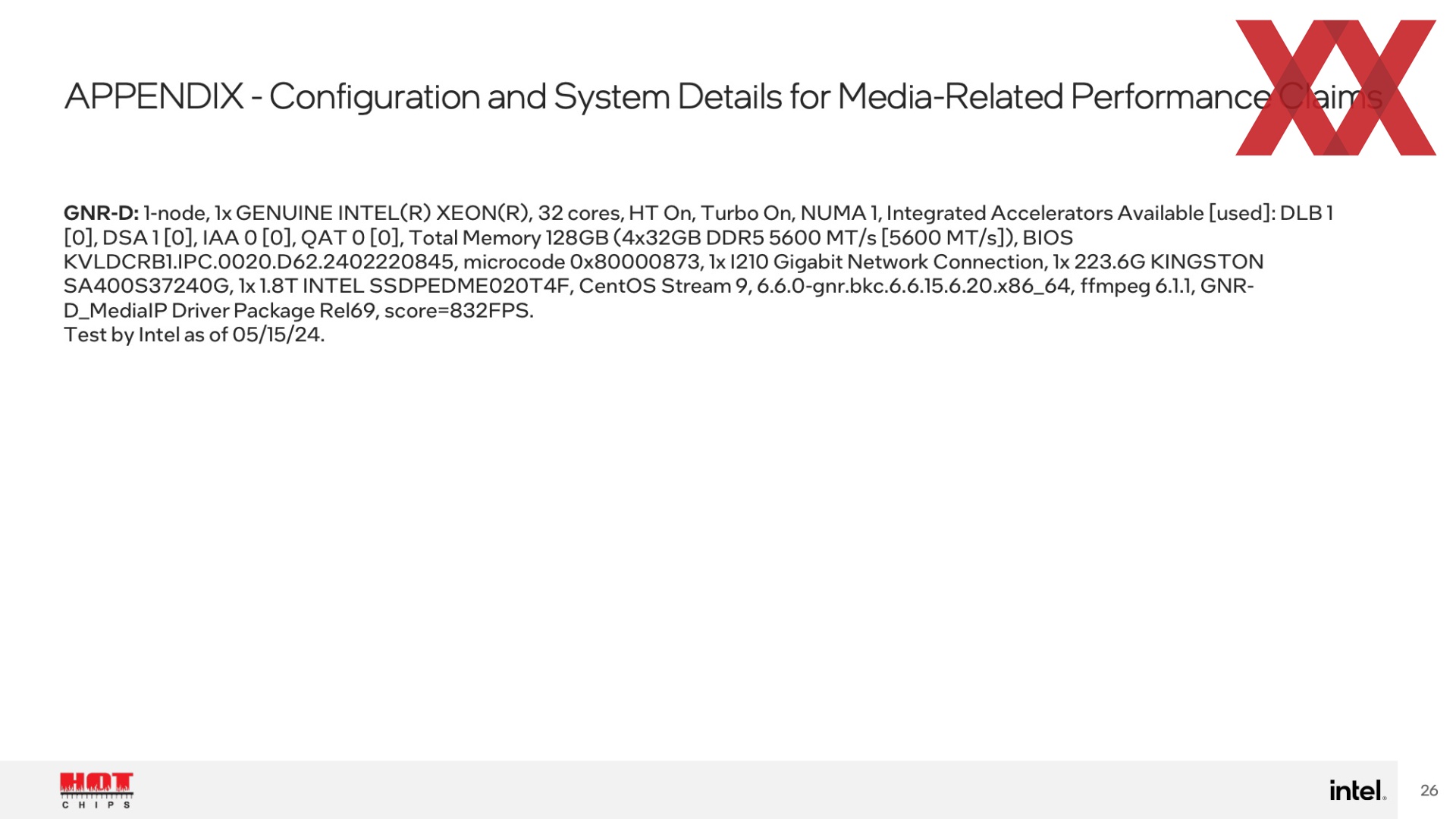Click I210 Gigabit Network Connection text
1456x819 pixels.
click(886, 262)
